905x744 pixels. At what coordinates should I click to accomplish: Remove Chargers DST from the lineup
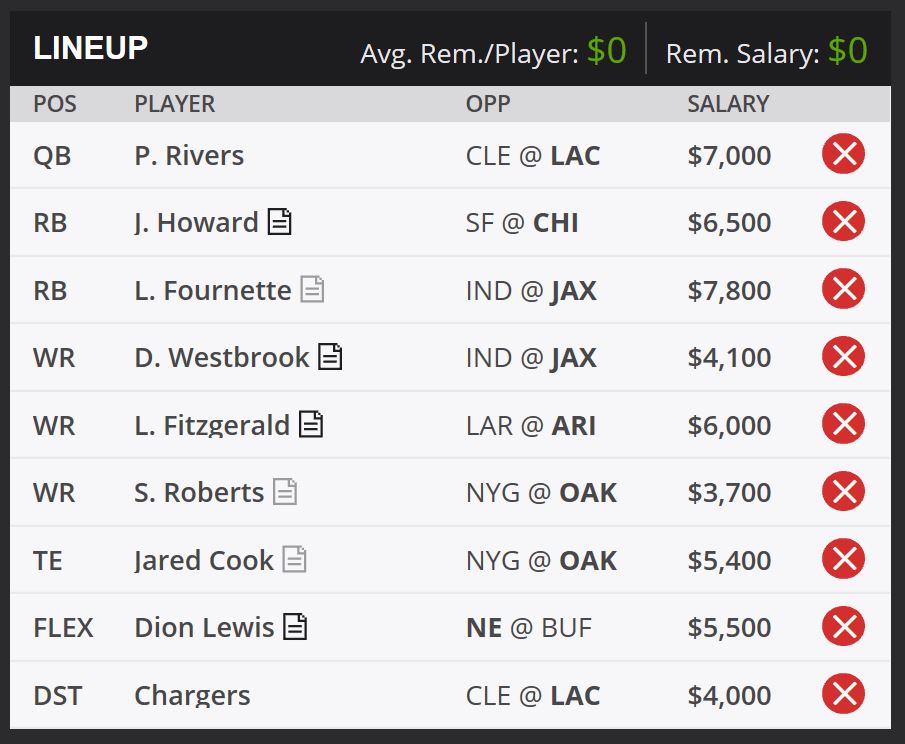click(x=843, y=694)
